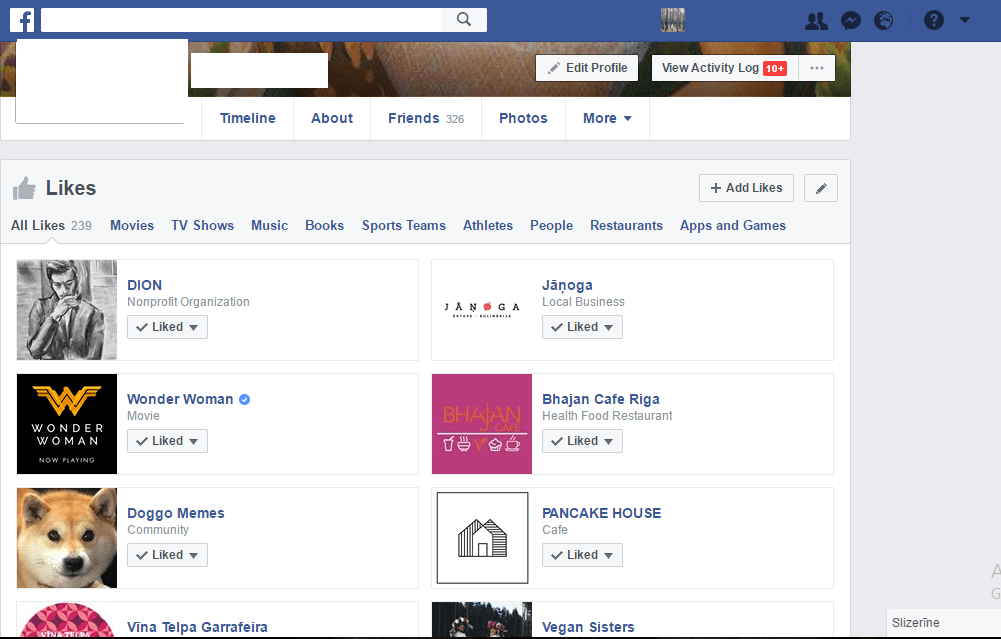
Task: Open the Notifications globe icon
Action: click(x=884, y=21)
